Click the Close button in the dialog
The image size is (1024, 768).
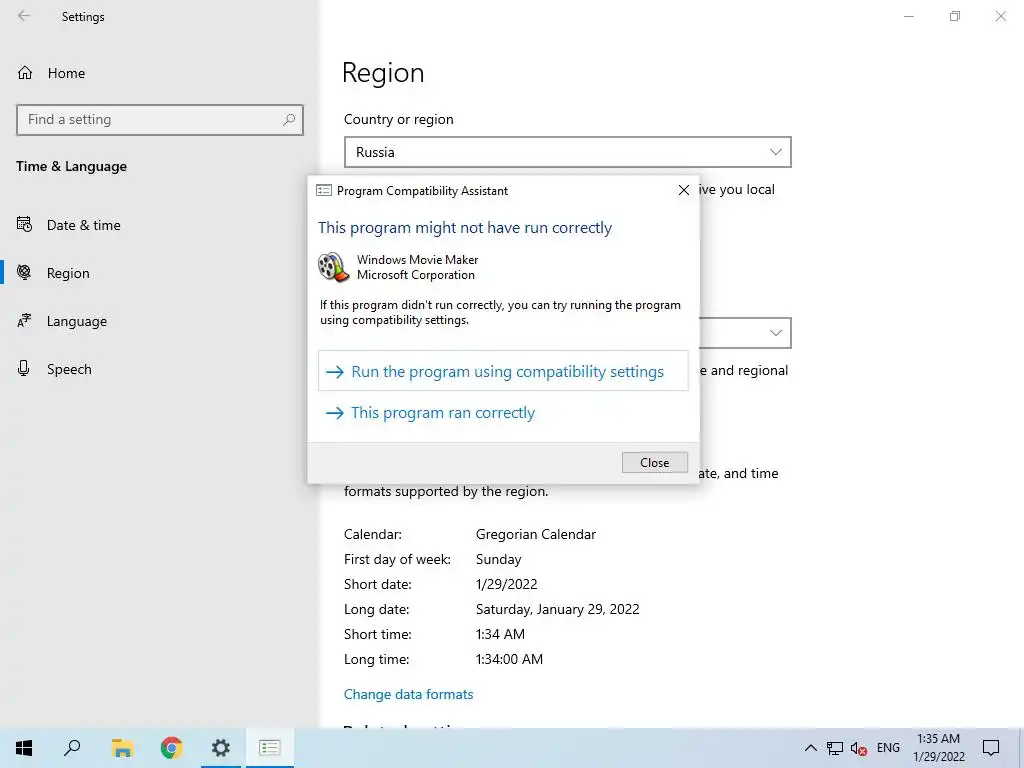coord(654,462)
